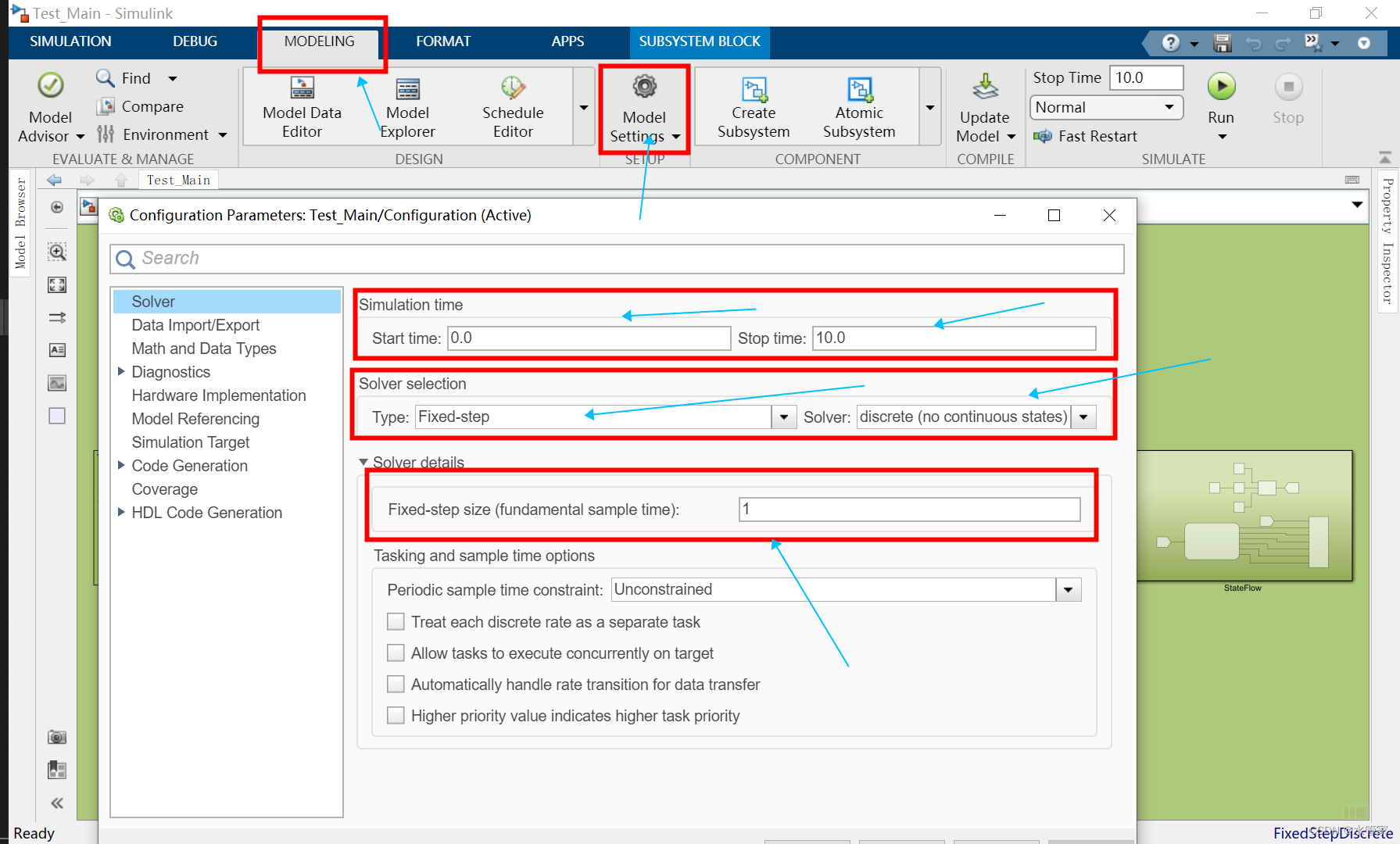This screenshot has height=844, width=1400.
Task: Click the Fit to View canvas tool
Action: [57, 284]
